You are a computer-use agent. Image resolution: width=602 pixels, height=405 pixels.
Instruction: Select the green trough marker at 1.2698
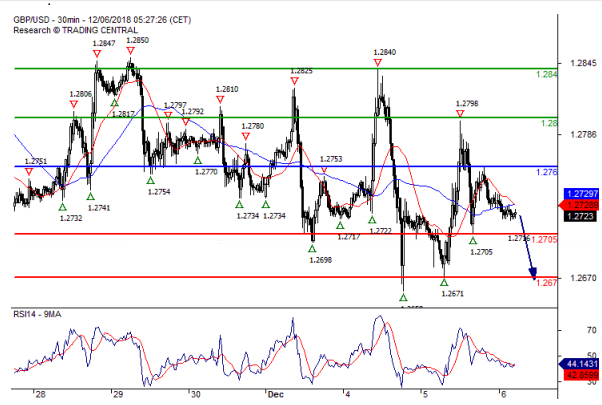click(x=313, y=248)
